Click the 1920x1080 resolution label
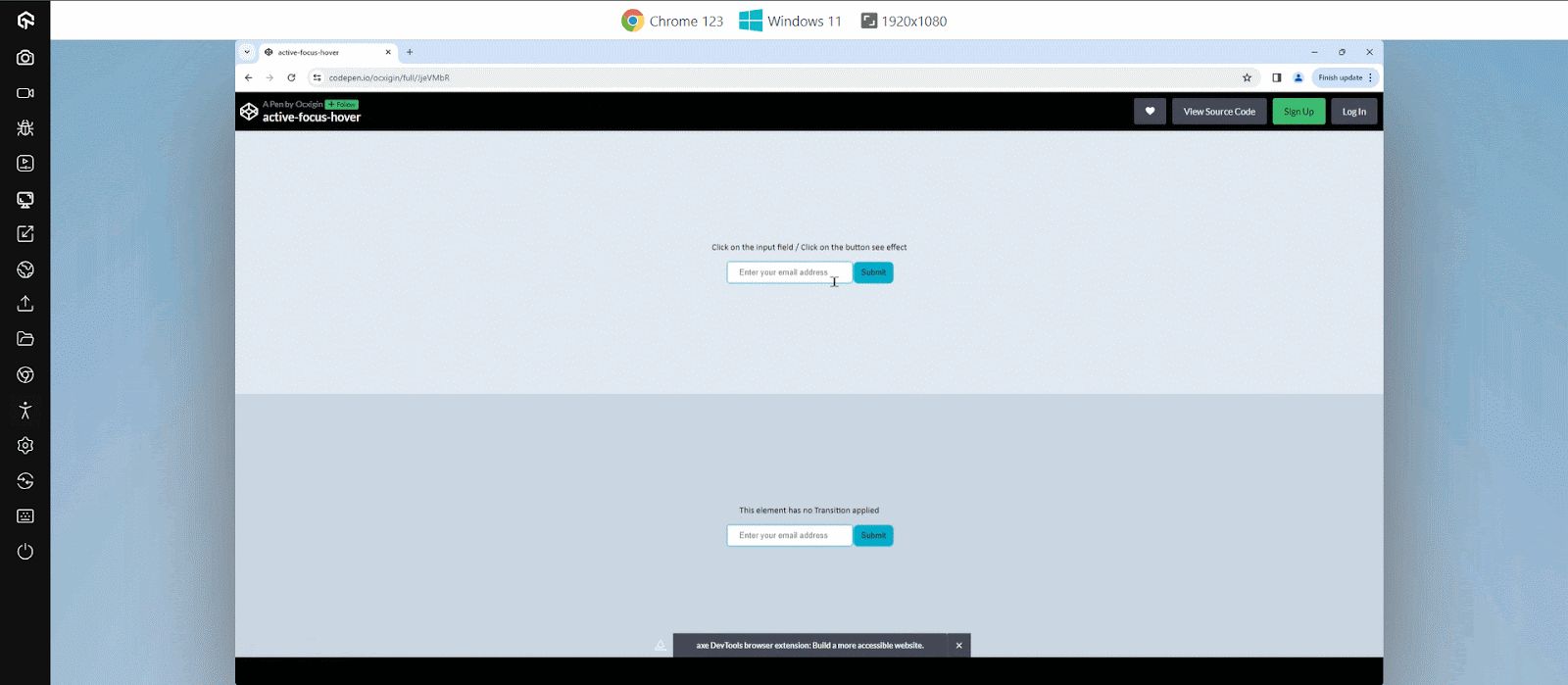This screenshot has width=1568, height=685. click(913, 21)
